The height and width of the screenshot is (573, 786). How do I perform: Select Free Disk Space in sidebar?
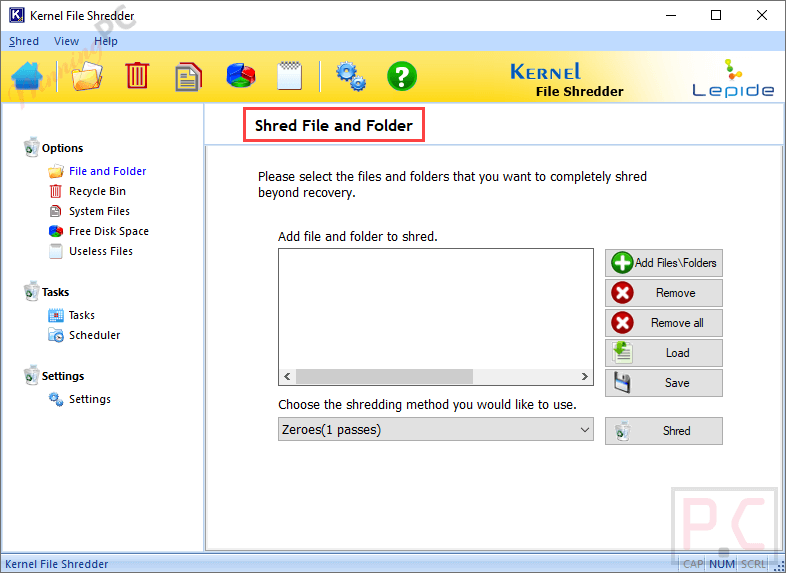point(109,231)
